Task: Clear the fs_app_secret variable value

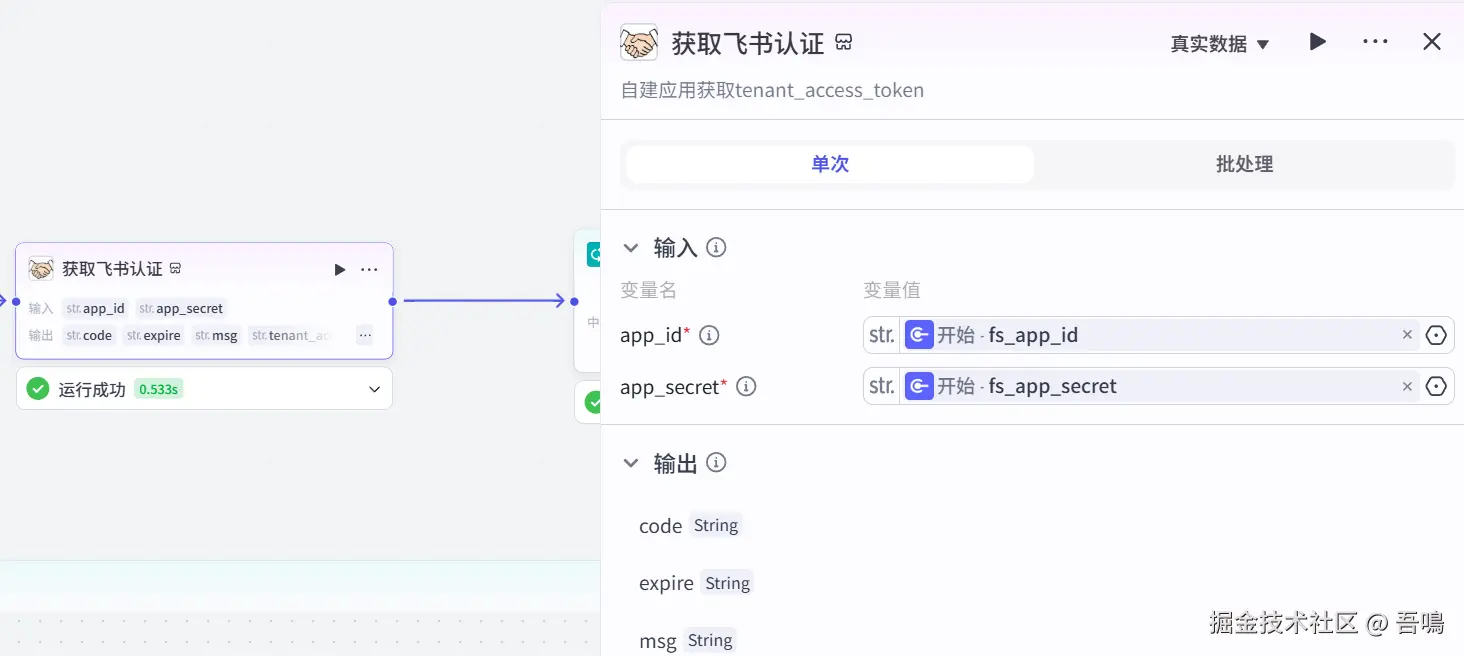Action: pyautogui.click(x=1407, y=386)
